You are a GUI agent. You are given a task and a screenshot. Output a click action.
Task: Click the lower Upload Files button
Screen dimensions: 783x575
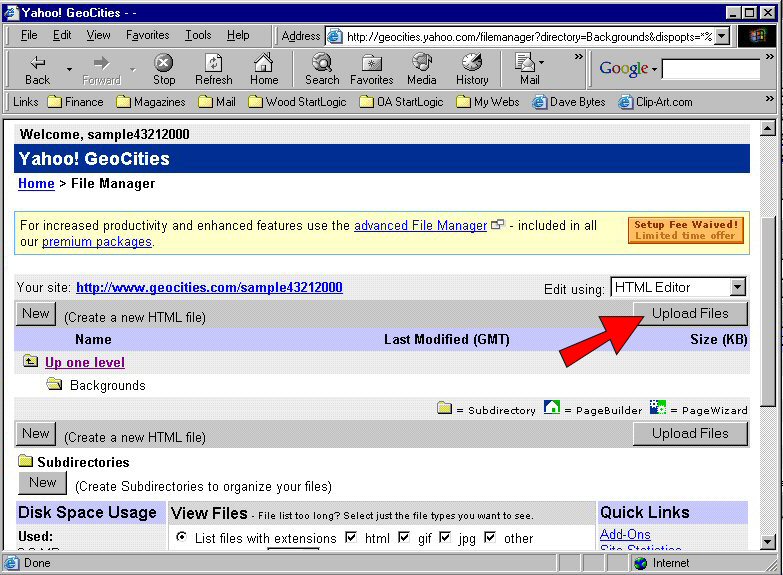[x=690, y=434]
